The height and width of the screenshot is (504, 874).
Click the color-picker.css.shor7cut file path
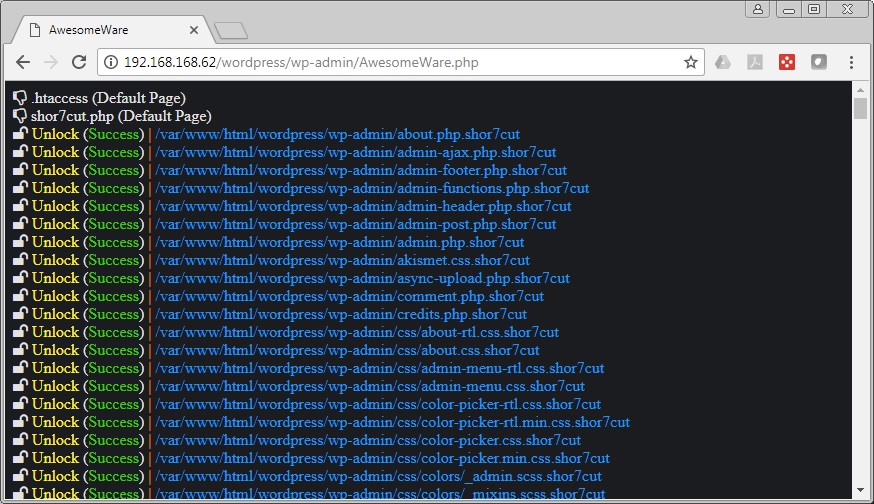(x=368, y=440)
